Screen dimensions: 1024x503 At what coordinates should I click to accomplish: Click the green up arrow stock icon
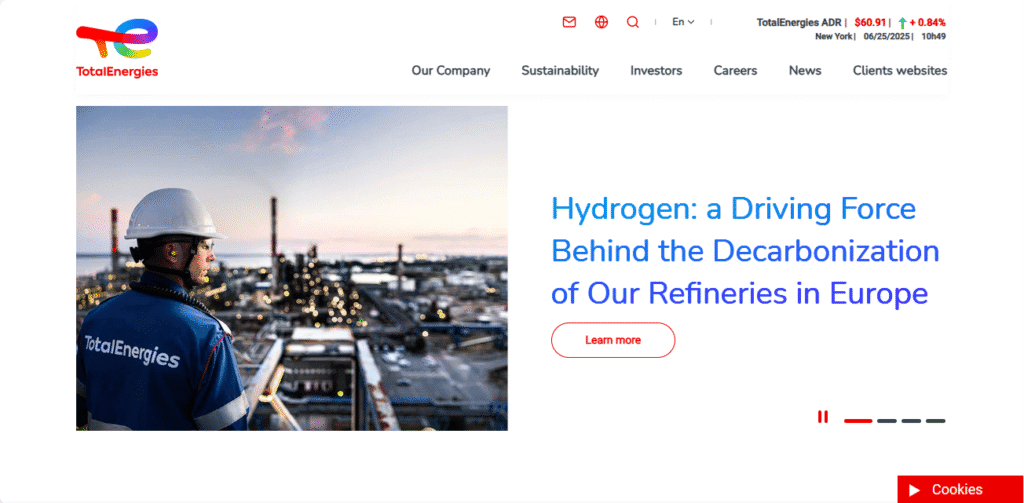(x=903, y=23)
